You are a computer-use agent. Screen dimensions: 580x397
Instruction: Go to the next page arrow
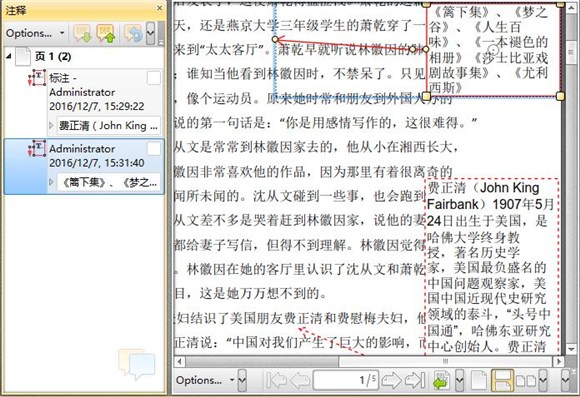point(391,380)
